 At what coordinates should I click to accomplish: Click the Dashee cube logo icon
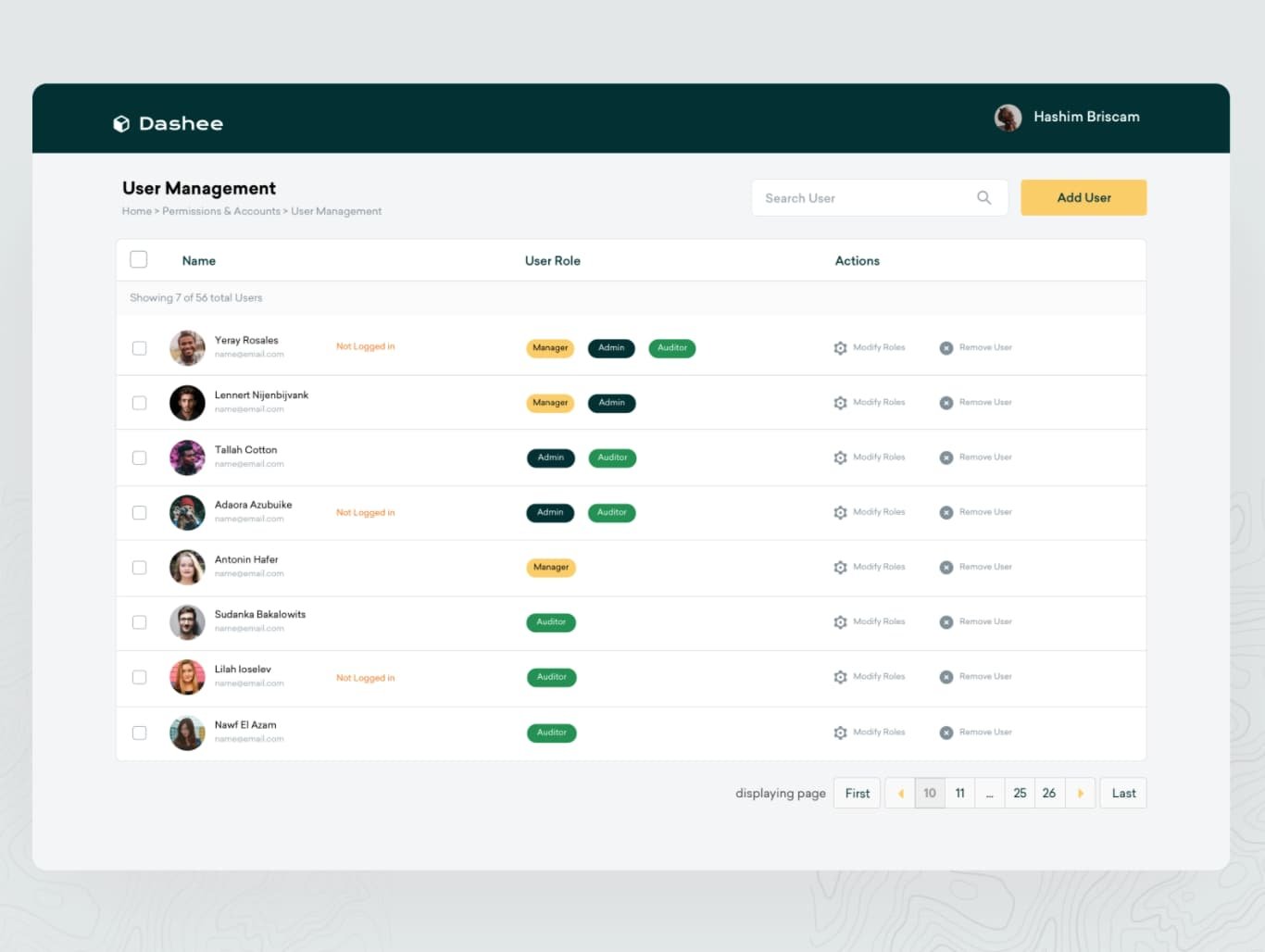click(x=121, y=124)
